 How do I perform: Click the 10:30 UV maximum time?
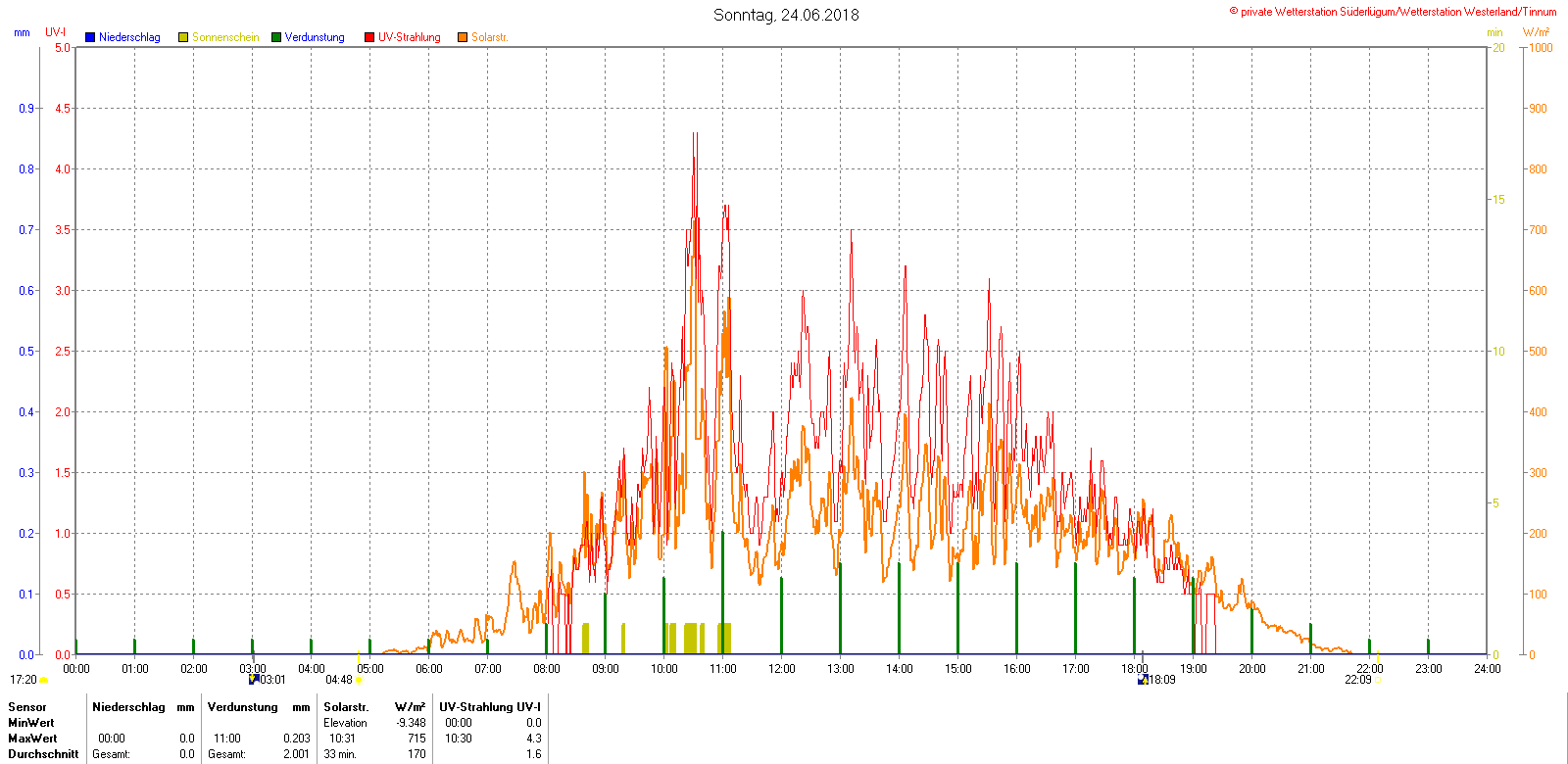(459, 739)
